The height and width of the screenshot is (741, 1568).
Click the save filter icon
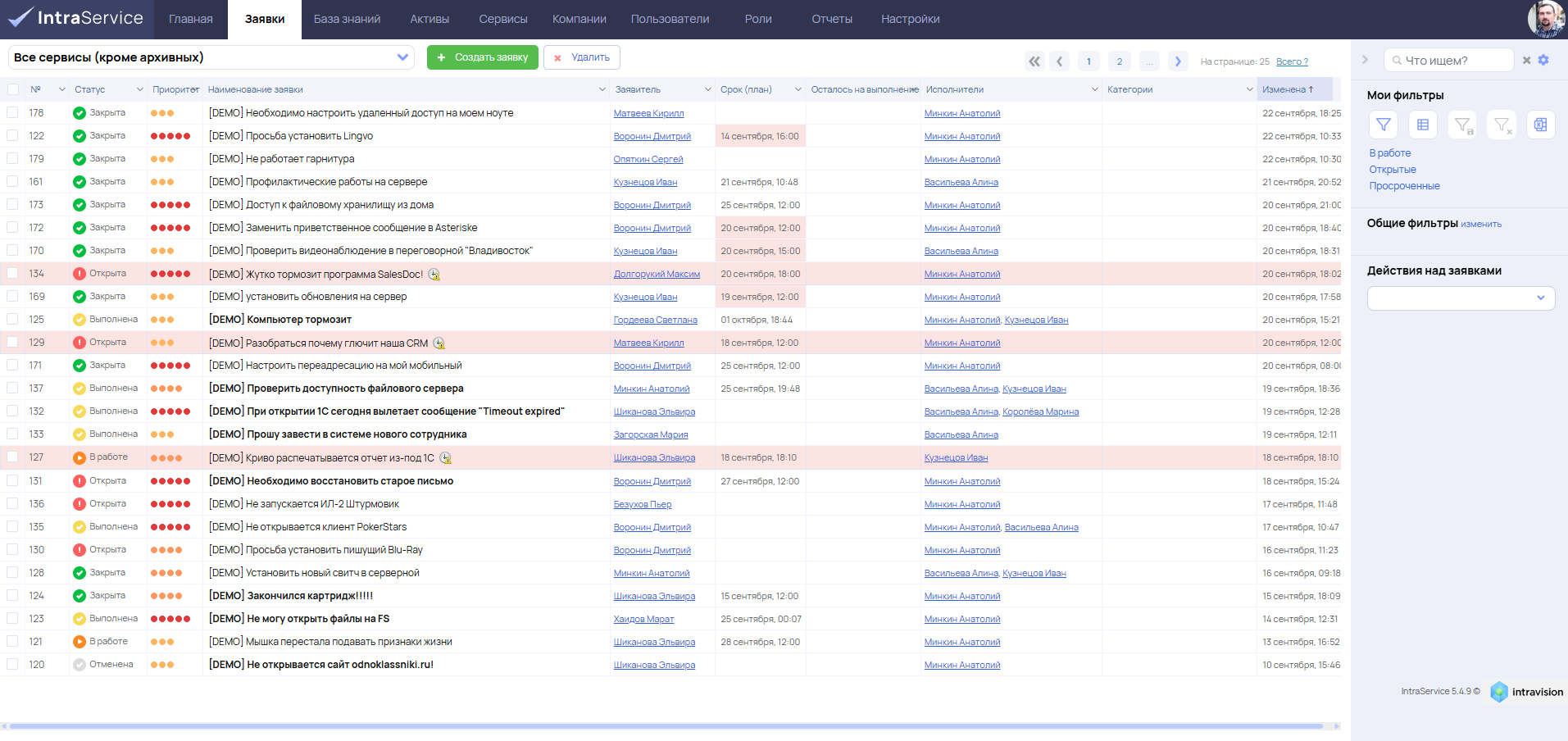pyautogui.click(x=1462, y=125)
